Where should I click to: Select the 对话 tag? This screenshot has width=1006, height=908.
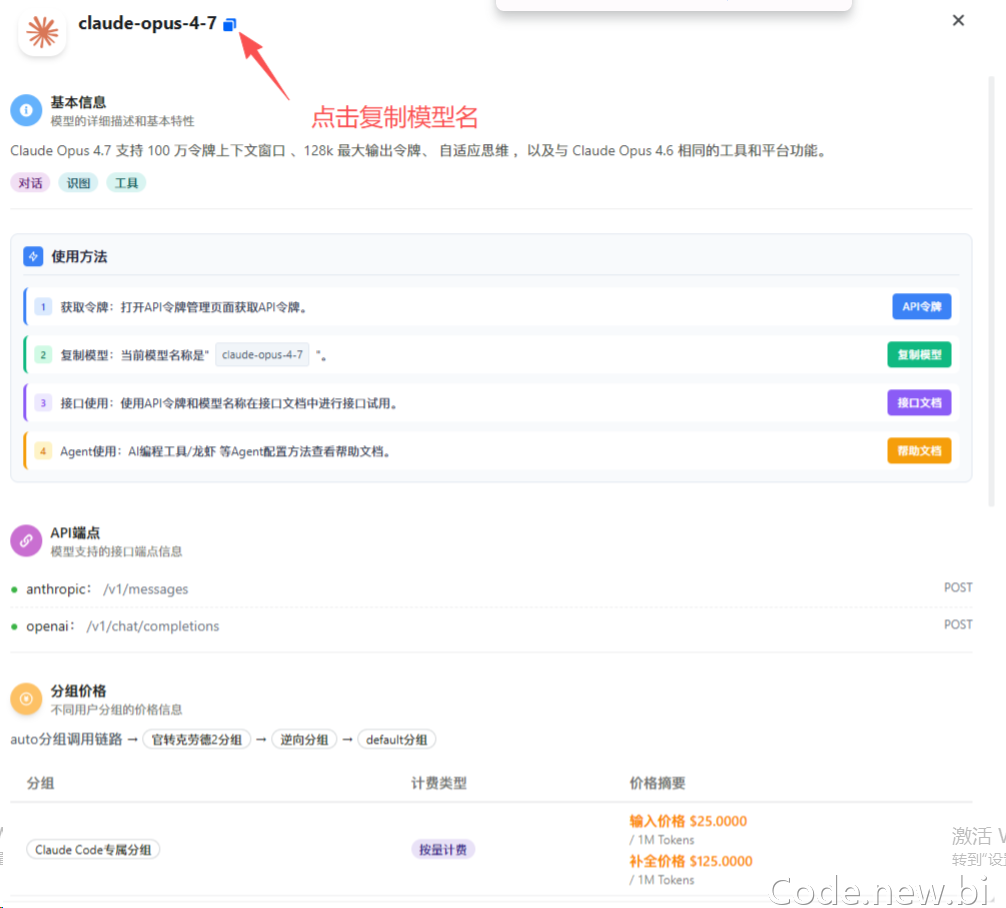click(x=30, y=183)
